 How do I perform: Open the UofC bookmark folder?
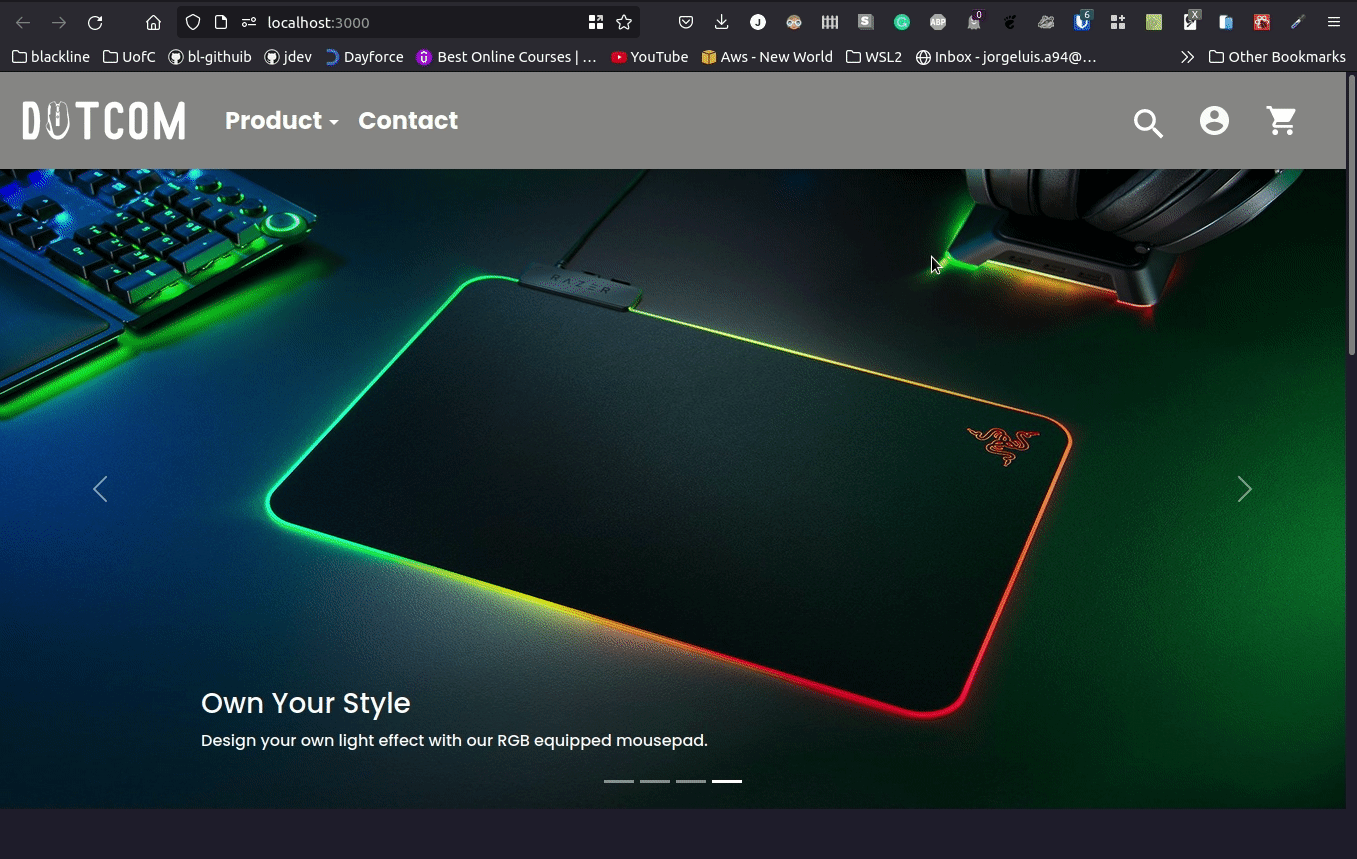129,57
